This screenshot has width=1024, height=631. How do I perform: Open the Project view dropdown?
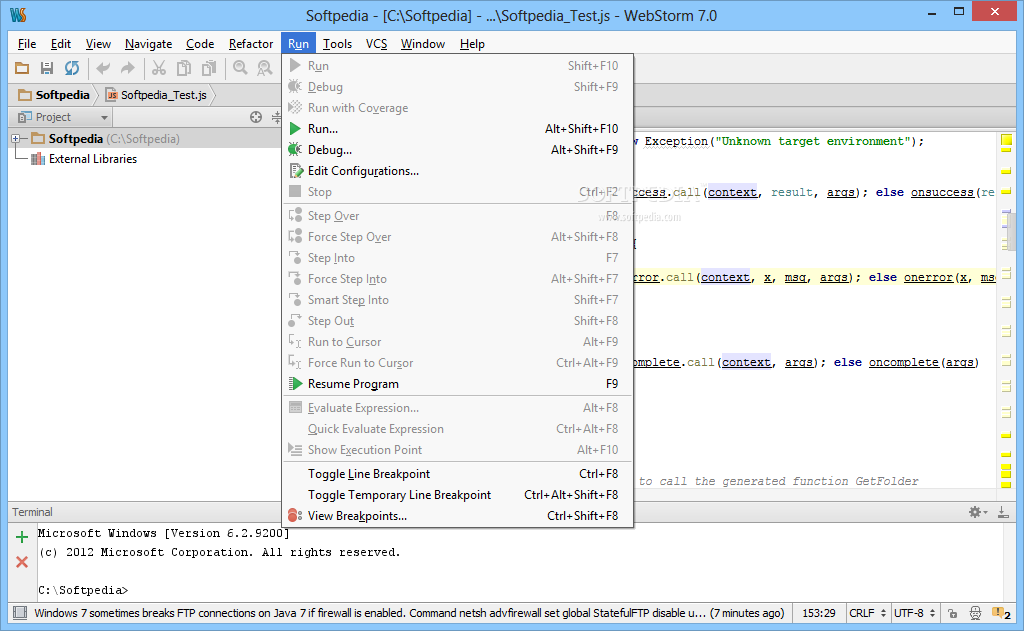63,117
